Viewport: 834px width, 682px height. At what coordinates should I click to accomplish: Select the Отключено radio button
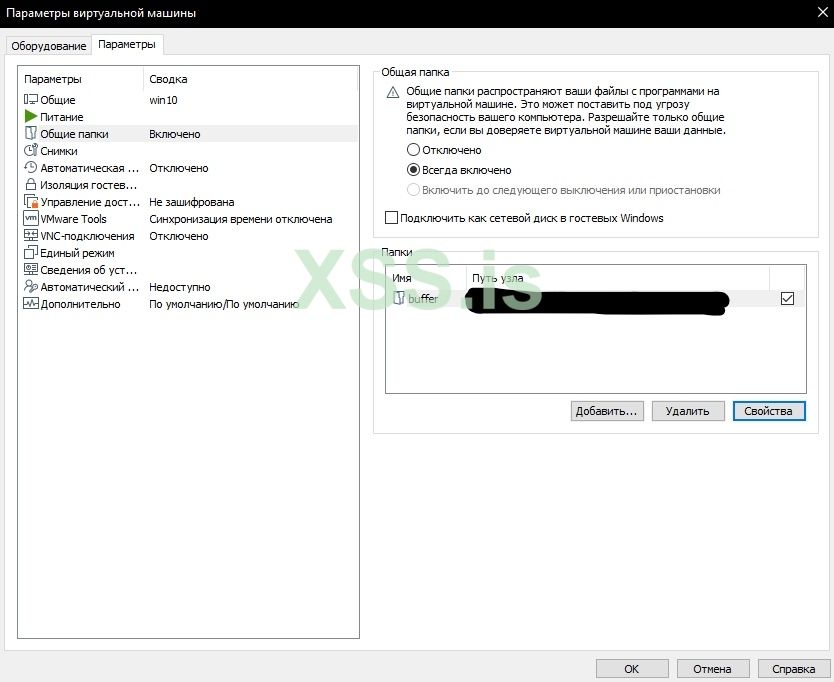pyautogui.click(x=413, y=150)
